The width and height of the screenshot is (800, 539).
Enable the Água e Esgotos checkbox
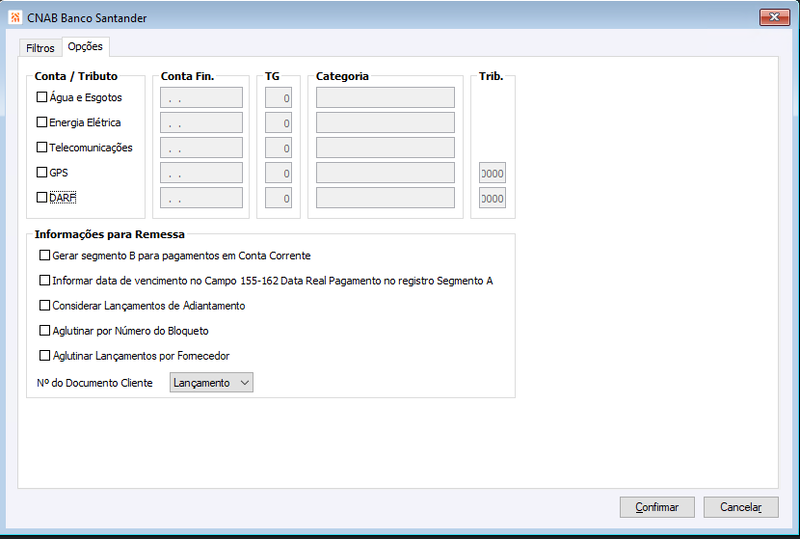42,97
